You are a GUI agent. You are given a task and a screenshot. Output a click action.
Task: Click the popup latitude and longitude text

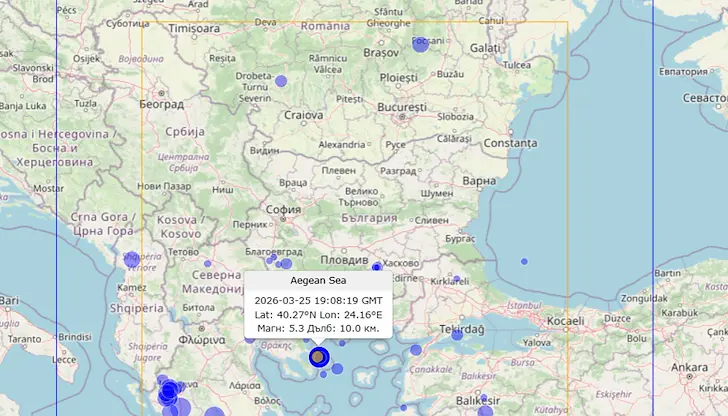[x=318, y=313]
